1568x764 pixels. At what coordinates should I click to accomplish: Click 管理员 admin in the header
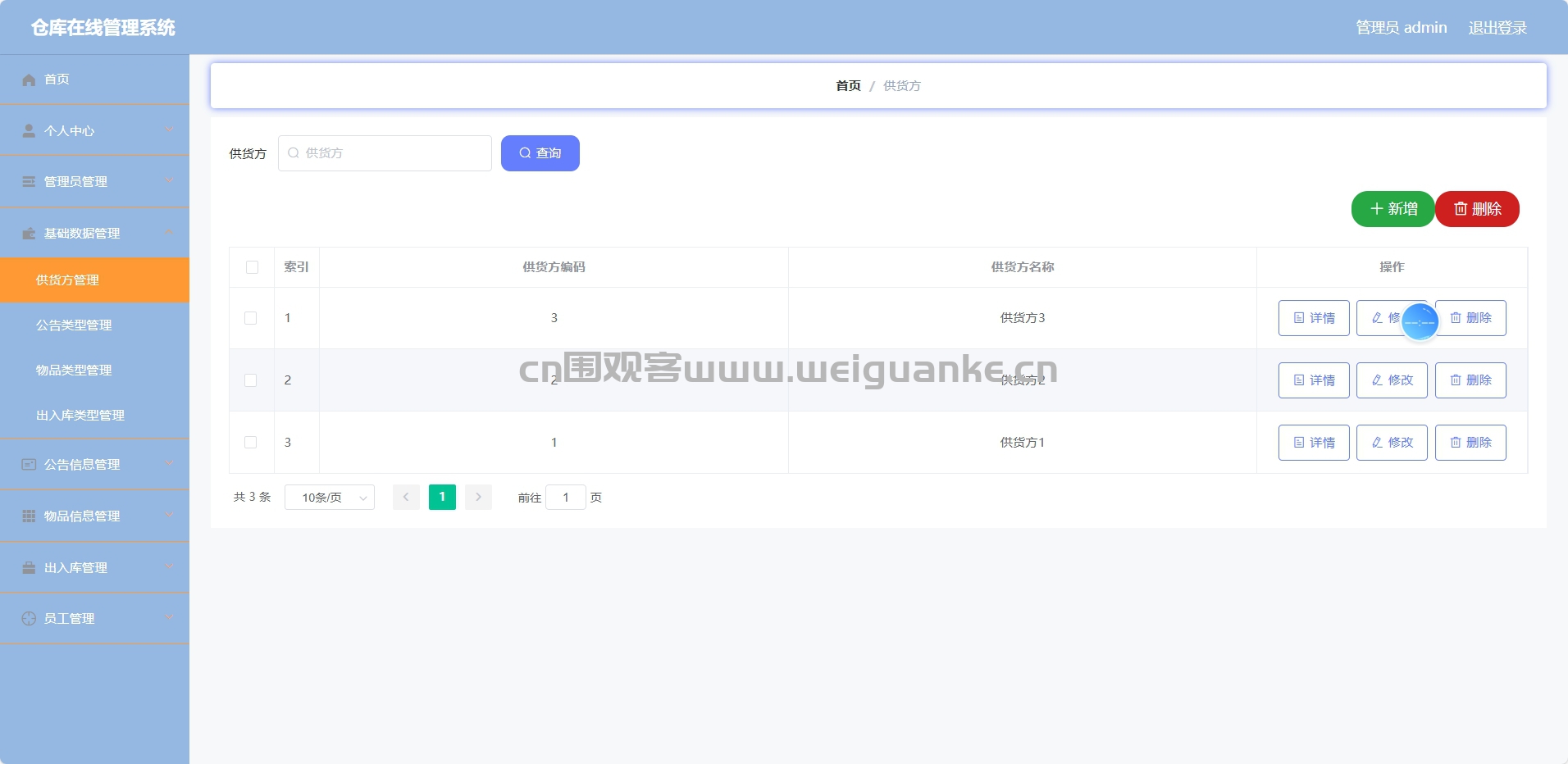pyautogui.click(x=1401, y=28)
